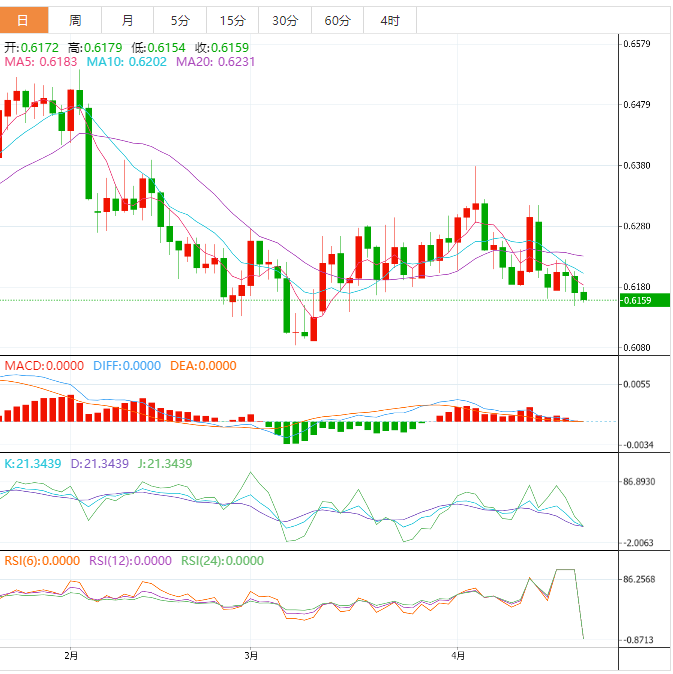Click the RSI(6) indicator label
673x674 pixels.
41,561
